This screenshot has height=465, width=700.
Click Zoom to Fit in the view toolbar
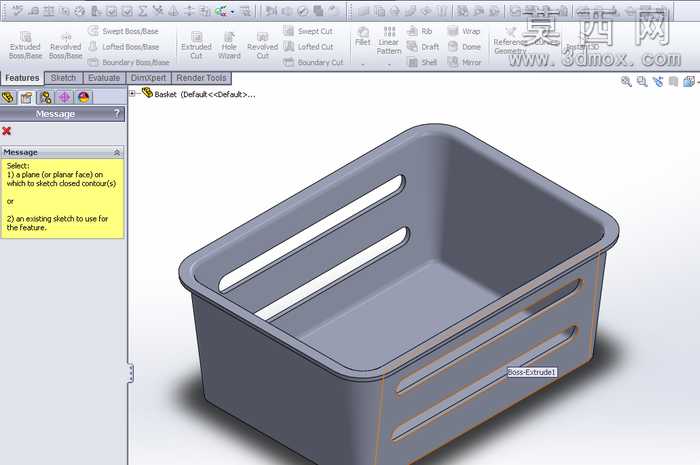[x=626, y=81]
